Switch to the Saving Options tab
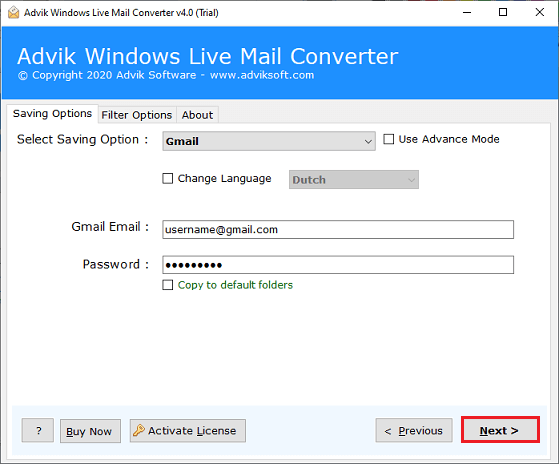The width and height of the screenshot is (559, 464). pos(52,114)
